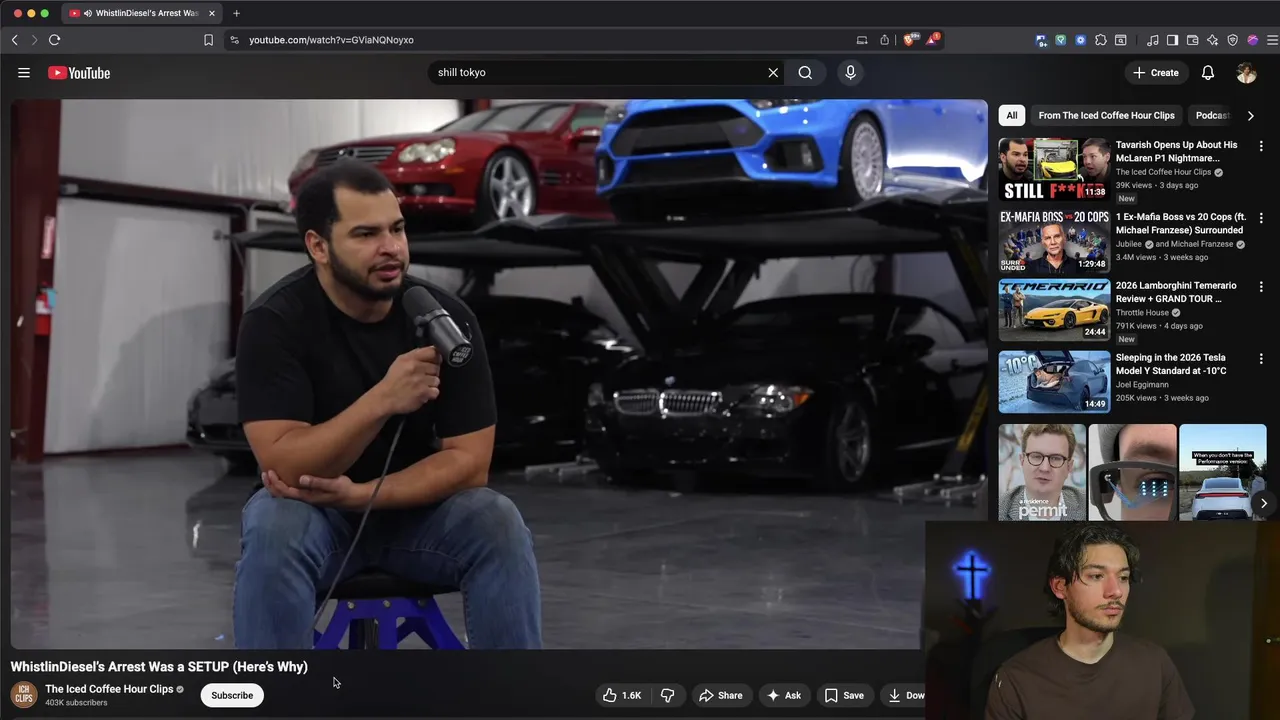The height and width of the screenshot is (720, 1280).
Task: Show more filter chips with right arrow
Action: pyautogui.click(x=1250, y=116)
